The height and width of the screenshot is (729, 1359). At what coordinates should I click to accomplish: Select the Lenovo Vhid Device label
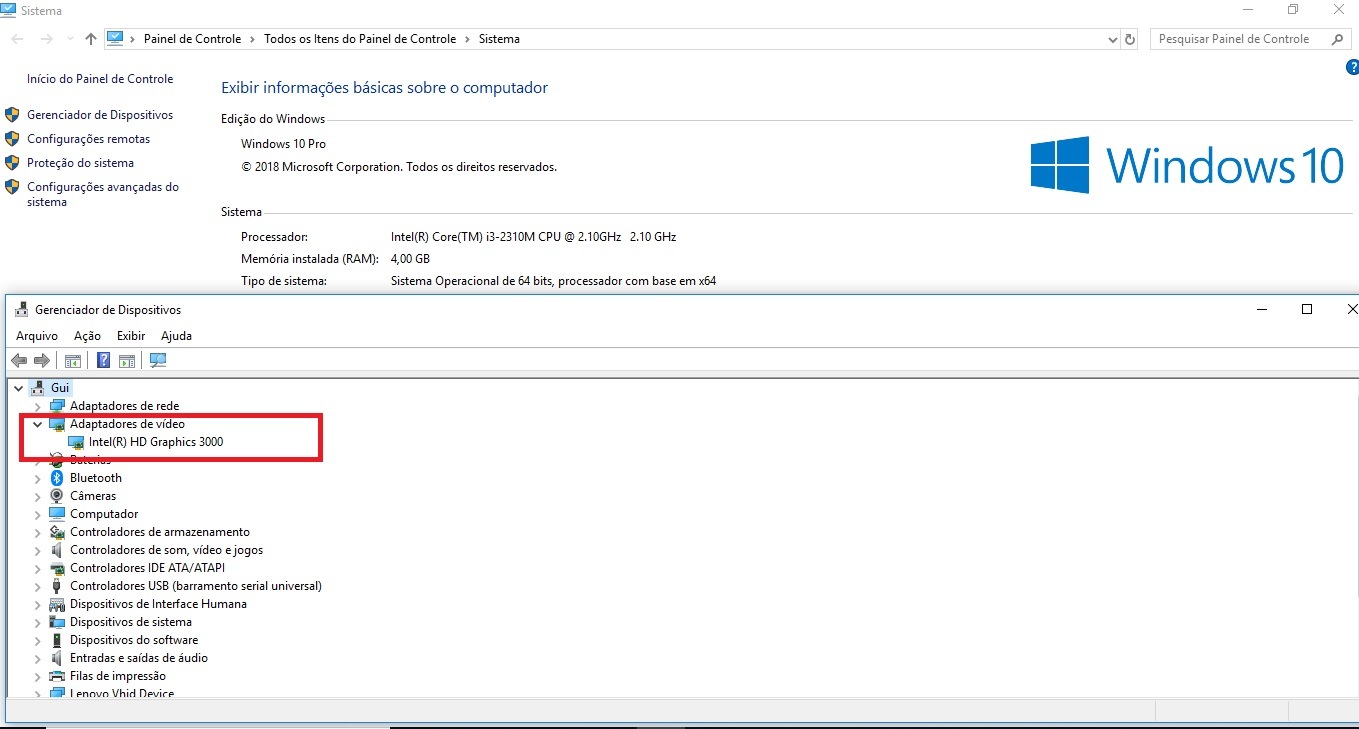click(x=122, y=693)
